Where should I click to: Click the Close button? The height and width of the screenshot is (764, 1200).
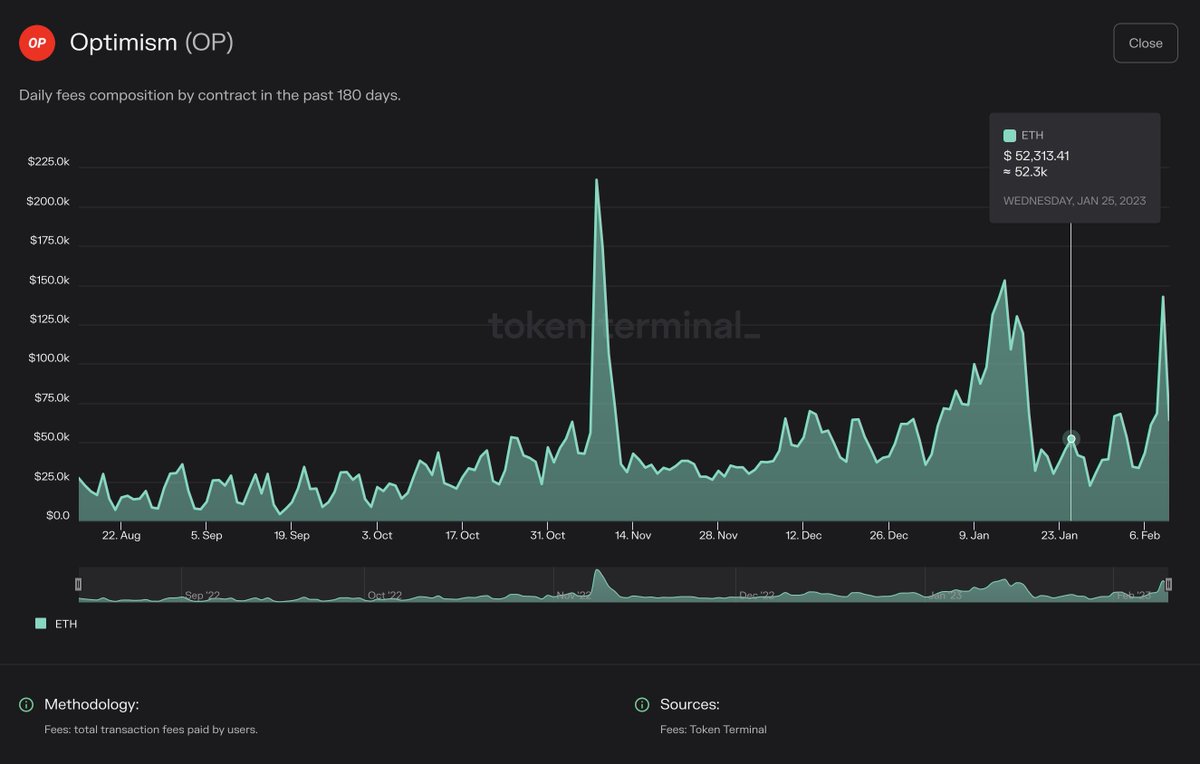[x=1146, y=43]
